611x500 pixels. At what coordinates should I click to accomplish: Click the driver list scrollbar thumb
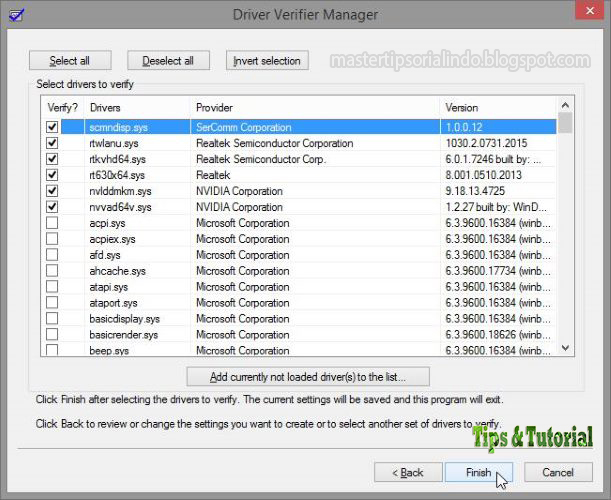(x=565, y=123)
